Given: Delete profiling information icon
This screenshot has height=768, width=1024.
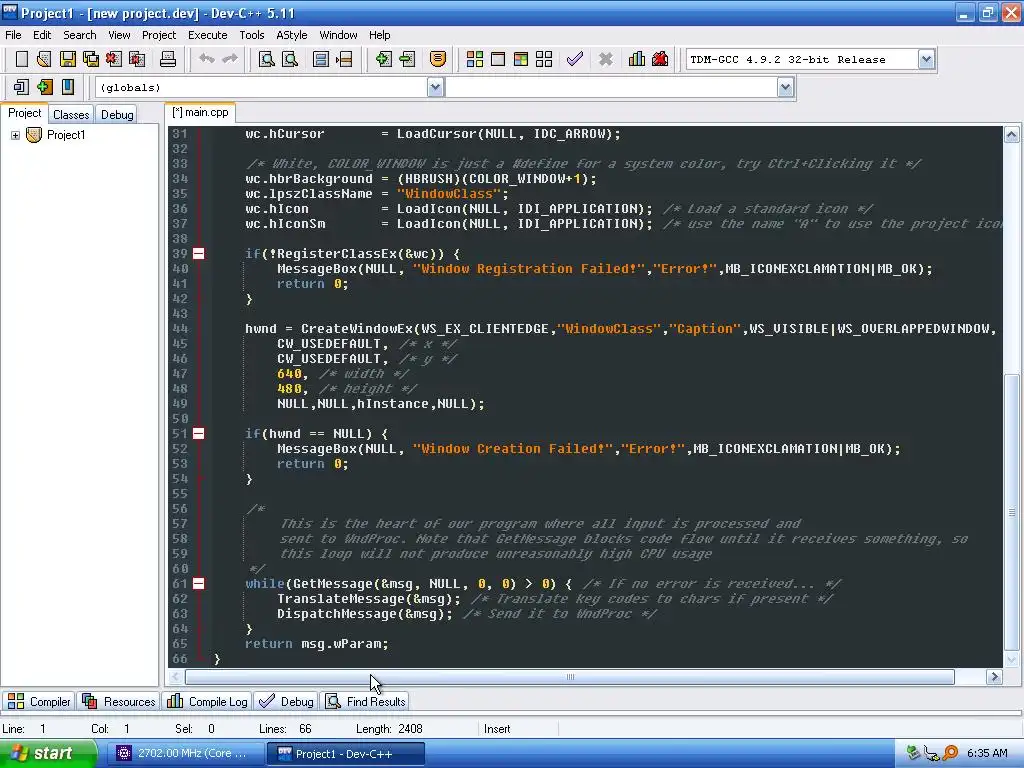Looking at the screenshot, I should 660,59.
